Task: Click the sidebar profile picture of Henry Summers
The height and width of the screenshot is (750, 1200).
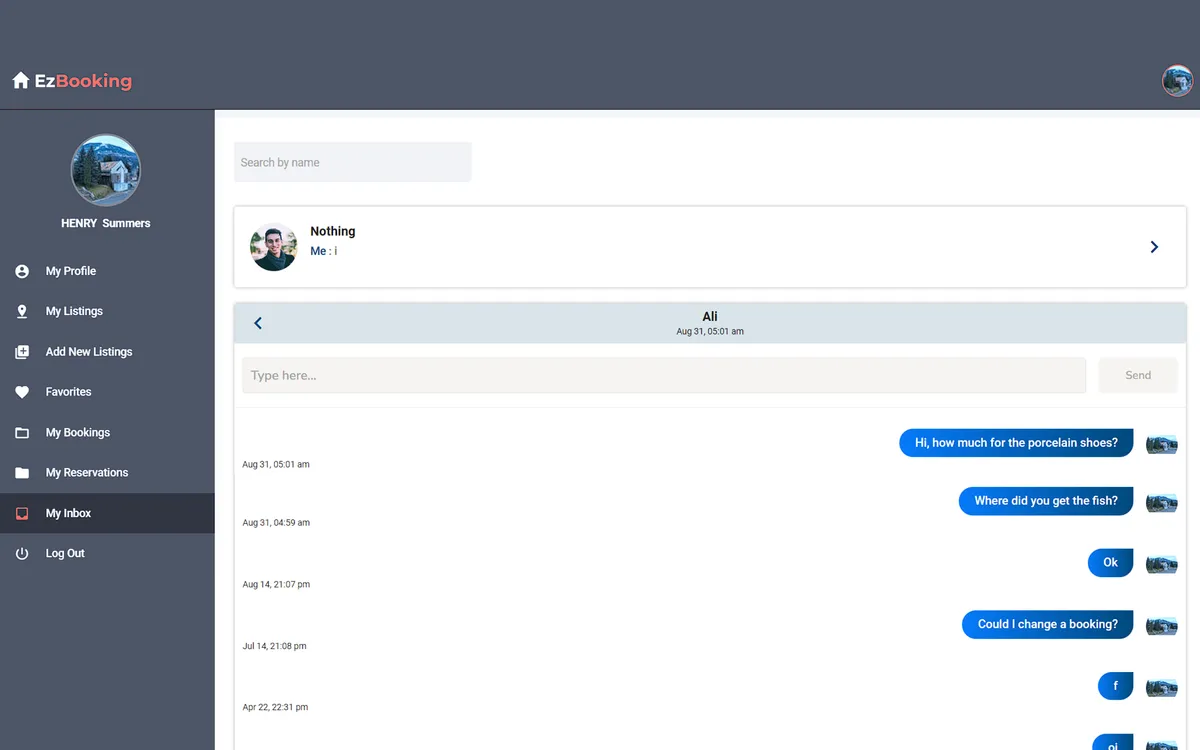Action: pos(106,170)
